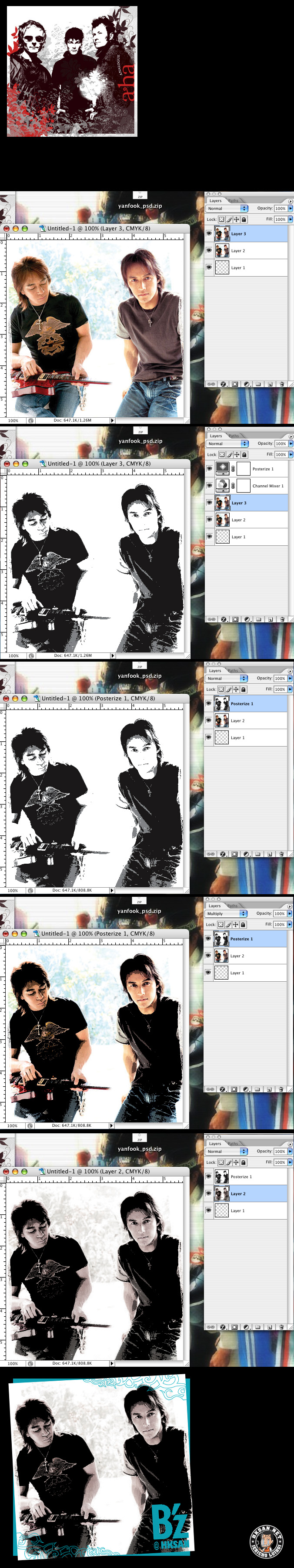Open Opacity slider arrow in the Multiply Layers panel
The height and width of the screenshot is (1568, 294).
pyautogui.click(x=291, y=914)
